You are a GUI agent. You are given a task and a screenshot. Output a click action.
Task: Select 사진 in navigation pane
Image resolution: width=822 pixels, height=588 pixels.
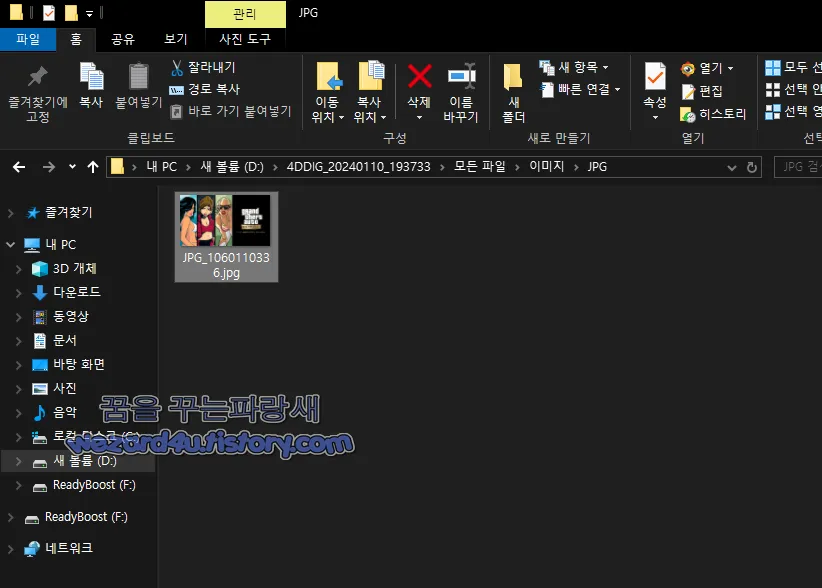pyautogui.click(x=64, y=388)
